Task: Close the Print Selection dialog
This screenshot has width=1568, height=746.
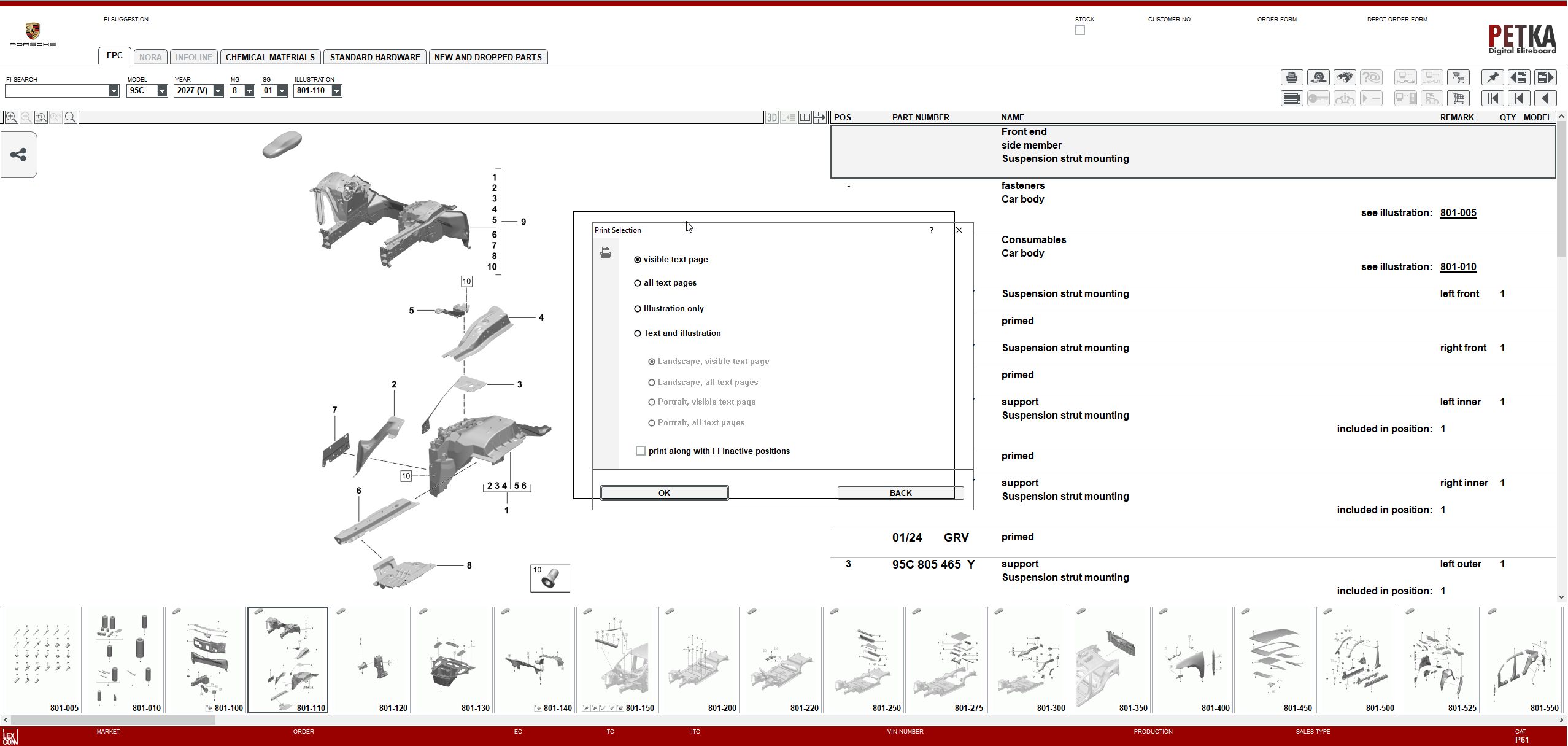Action: pos(959,230)
